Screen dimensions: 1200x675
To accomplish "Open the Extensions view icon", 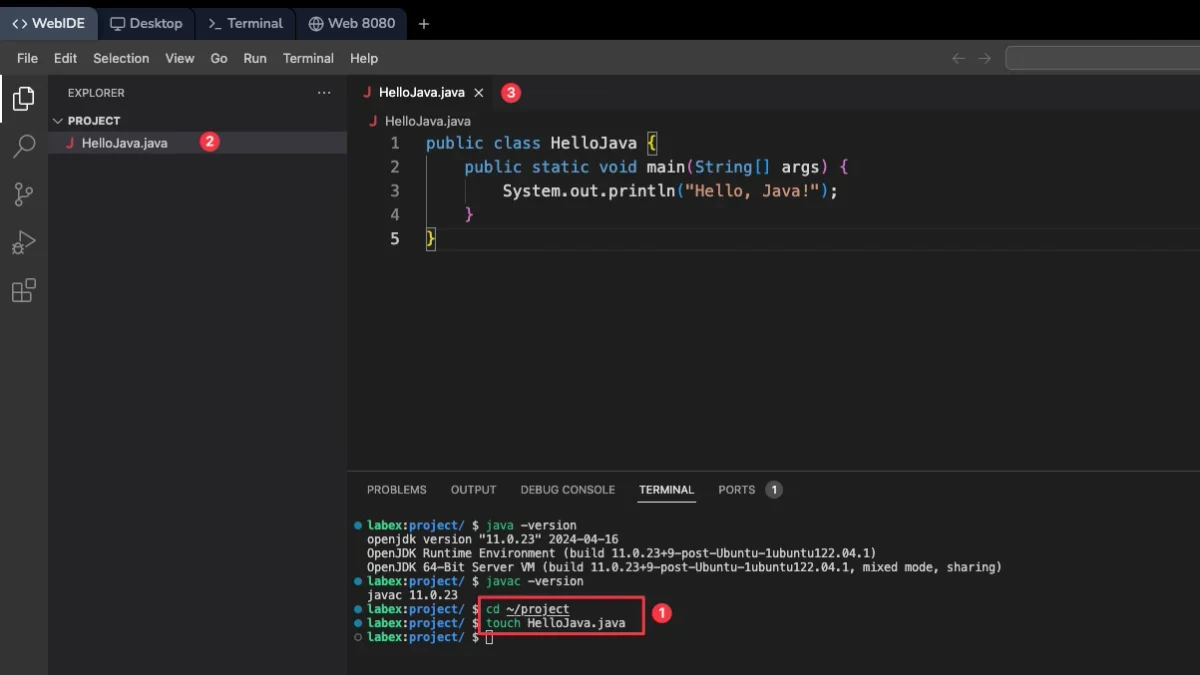I will click(x=23, y=290).
